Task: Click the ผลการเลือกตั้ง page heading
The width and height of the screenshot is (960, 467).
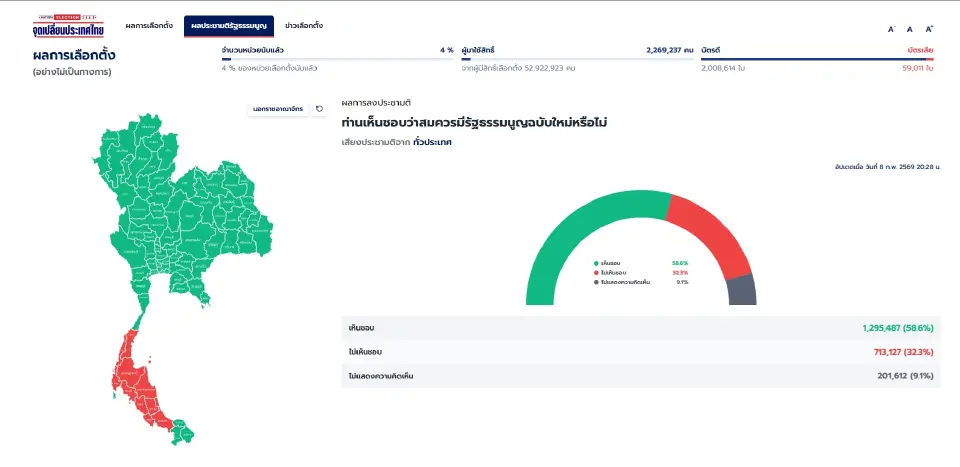Action: pos(74,55)
